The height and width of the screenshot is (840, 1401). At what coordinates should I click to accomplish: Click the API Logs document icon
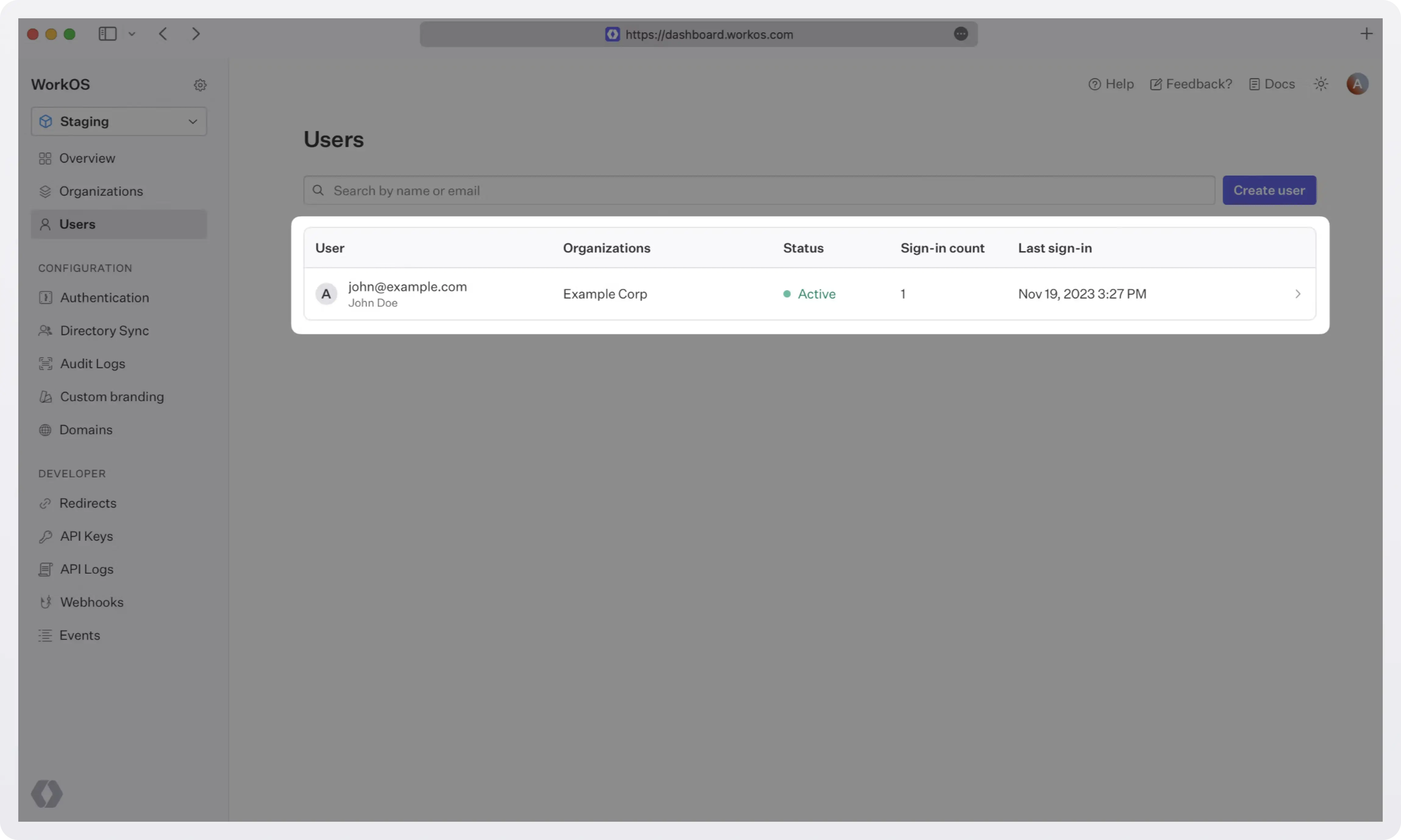pyautogui.click(x=46, y=569)
